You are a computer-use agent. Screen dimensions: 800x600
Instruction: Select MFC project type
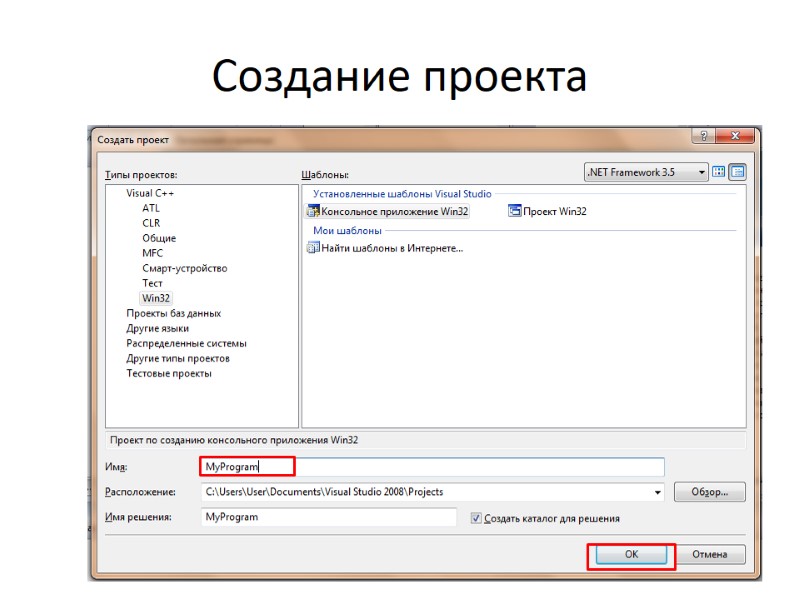[153, 253]
